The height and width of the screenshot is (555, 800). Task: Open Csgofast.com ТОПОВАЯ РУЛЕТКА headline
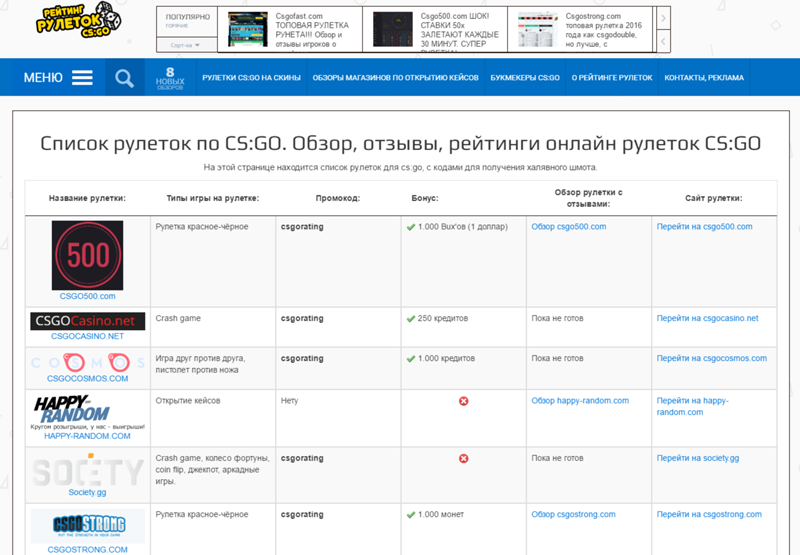[x=312, y=31]
